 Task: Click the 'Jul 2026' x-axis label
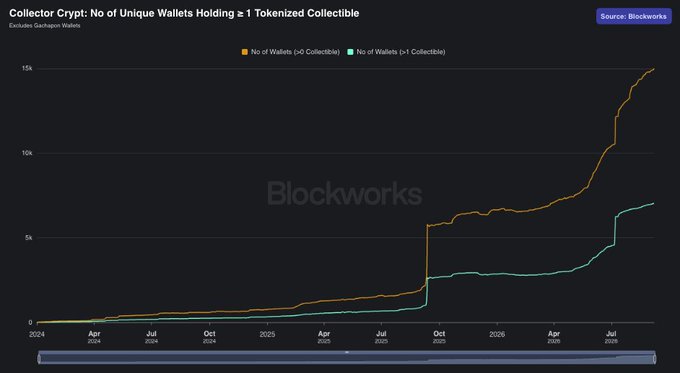coord(611,337)
